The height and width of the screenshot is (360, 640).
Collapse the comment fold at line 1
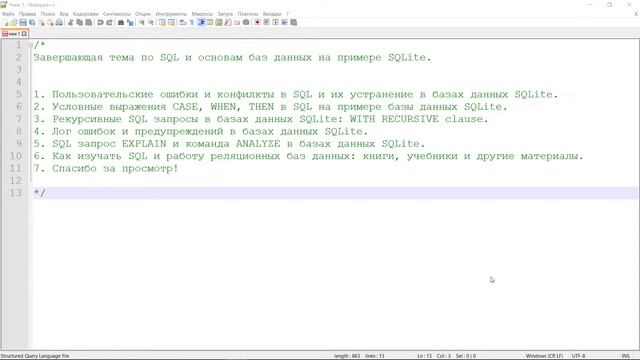pos(31,45)
